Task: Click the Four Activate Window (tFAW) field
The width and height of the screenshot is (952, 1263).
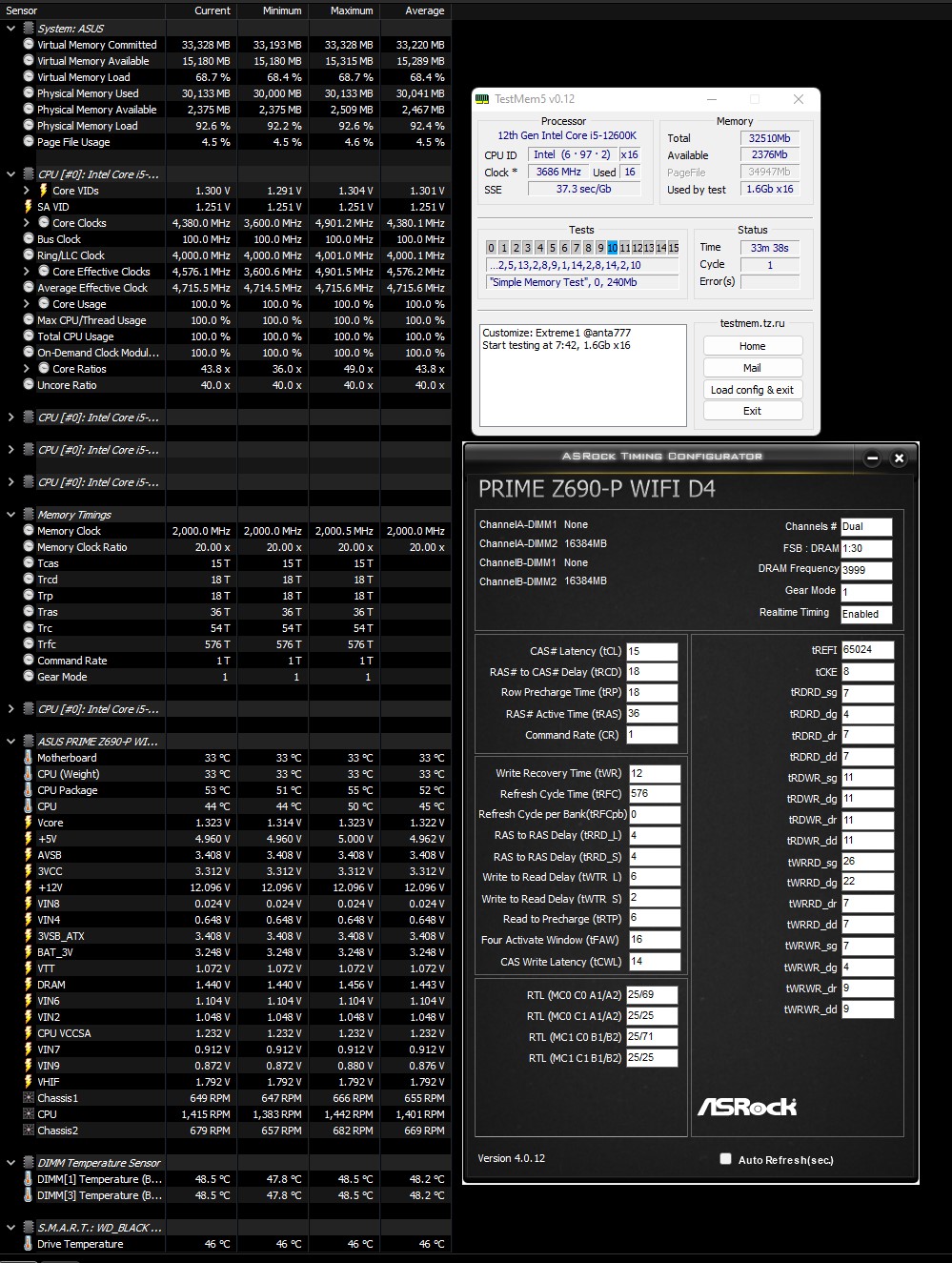Action: (x=655, y=939)
